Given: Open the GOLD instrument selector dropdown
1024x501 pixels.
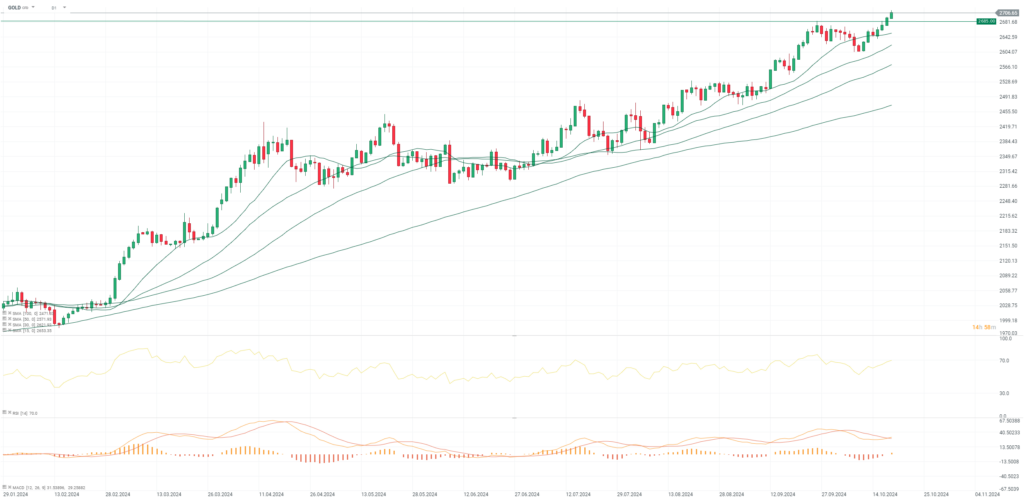Looking at the screenshot, I should pos(32,7).
